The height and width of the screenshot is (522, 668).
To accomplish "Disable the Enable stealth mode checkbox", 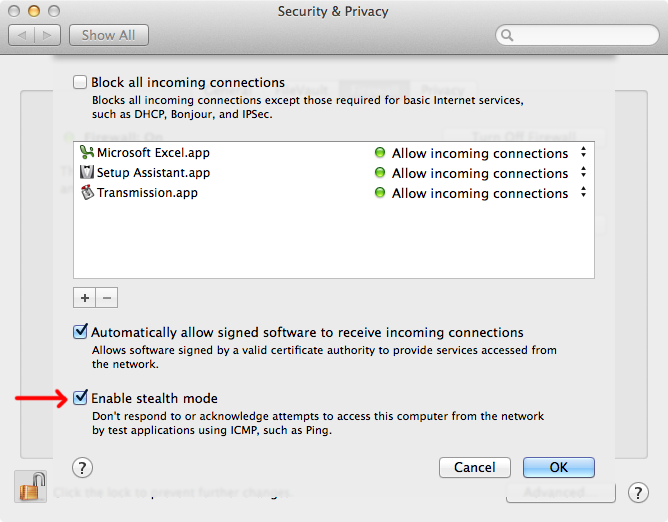I will pos(80,398).
